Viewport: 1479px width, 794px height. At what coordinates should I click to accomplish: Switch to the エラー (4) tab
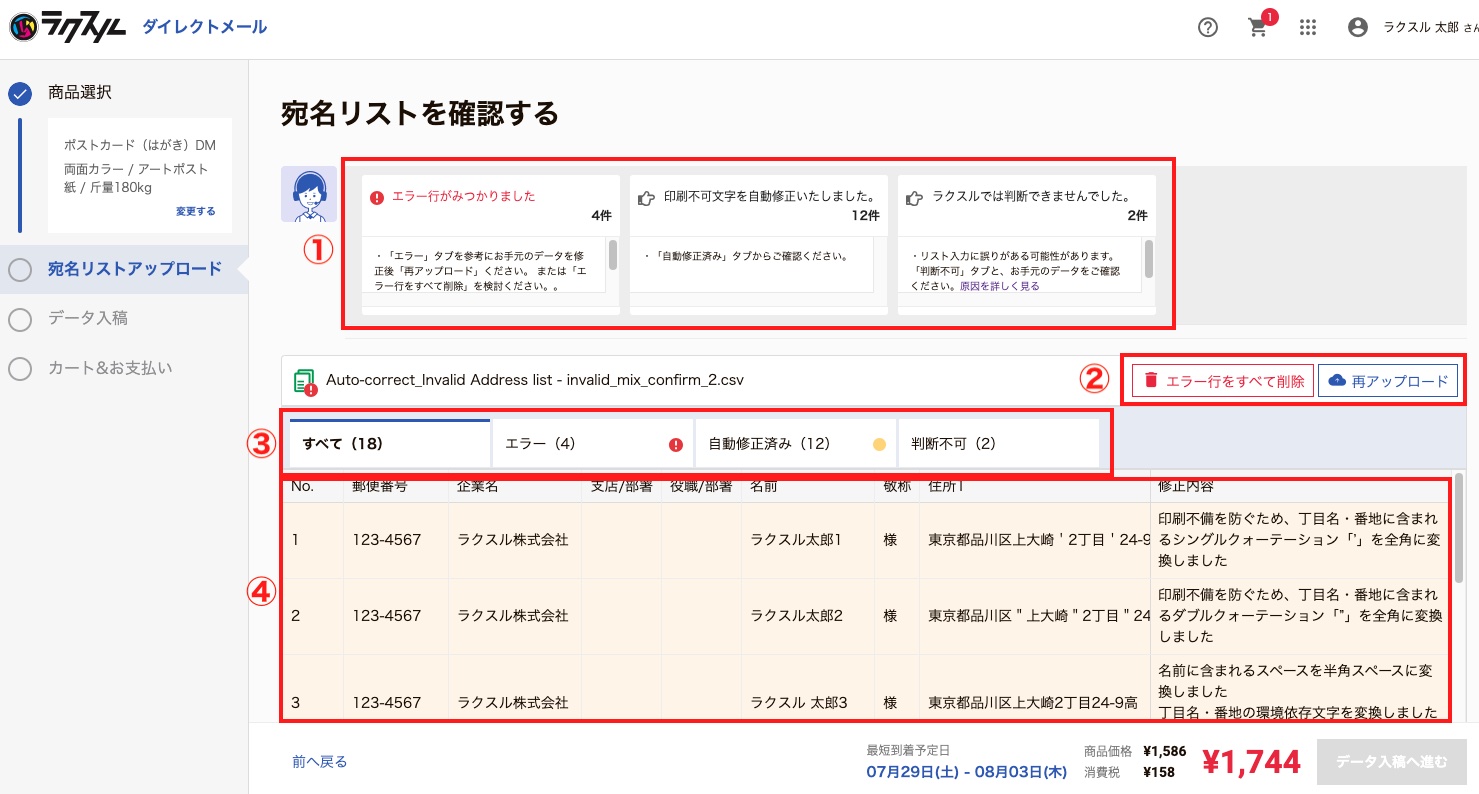pyautogui.click(x=592, y=444)
